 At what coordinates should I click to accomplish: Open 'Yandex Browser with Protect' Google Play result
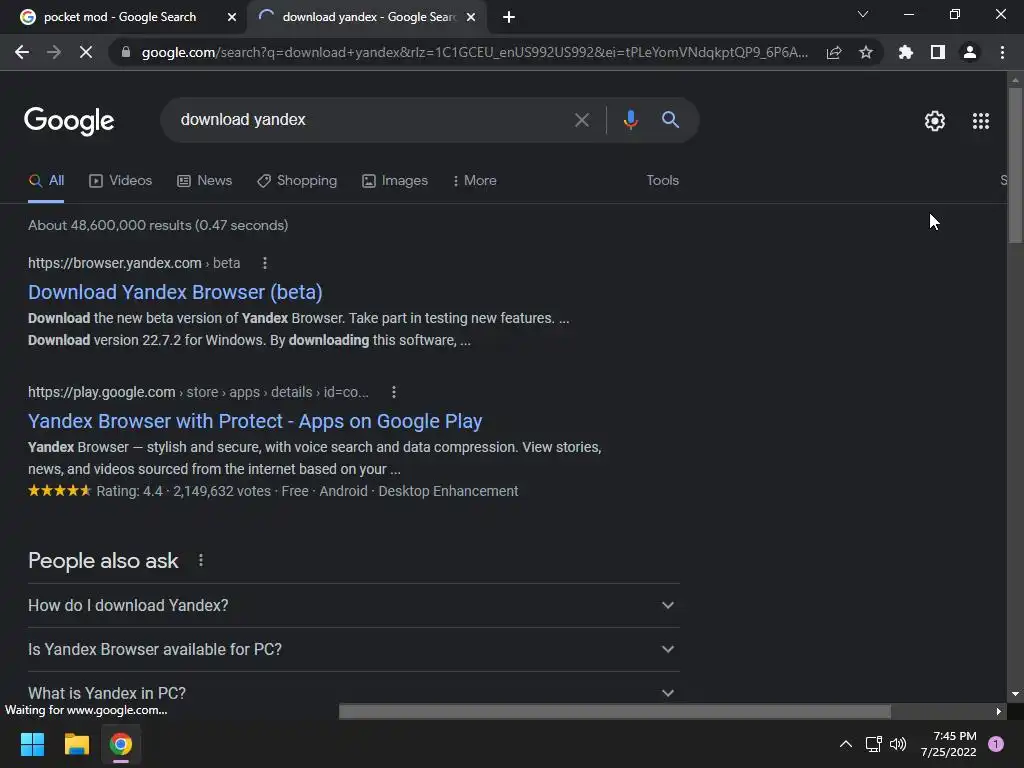(x=255, y=421)
